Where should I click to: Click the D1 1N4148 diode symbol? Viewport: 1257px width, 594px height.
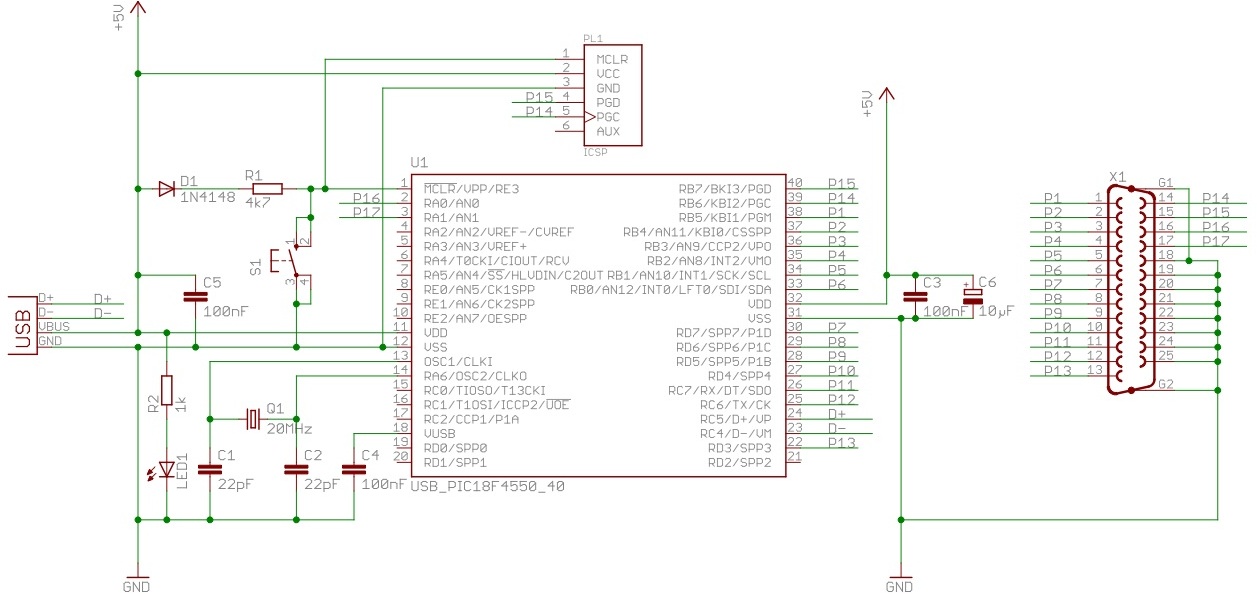tap(166, 188)
